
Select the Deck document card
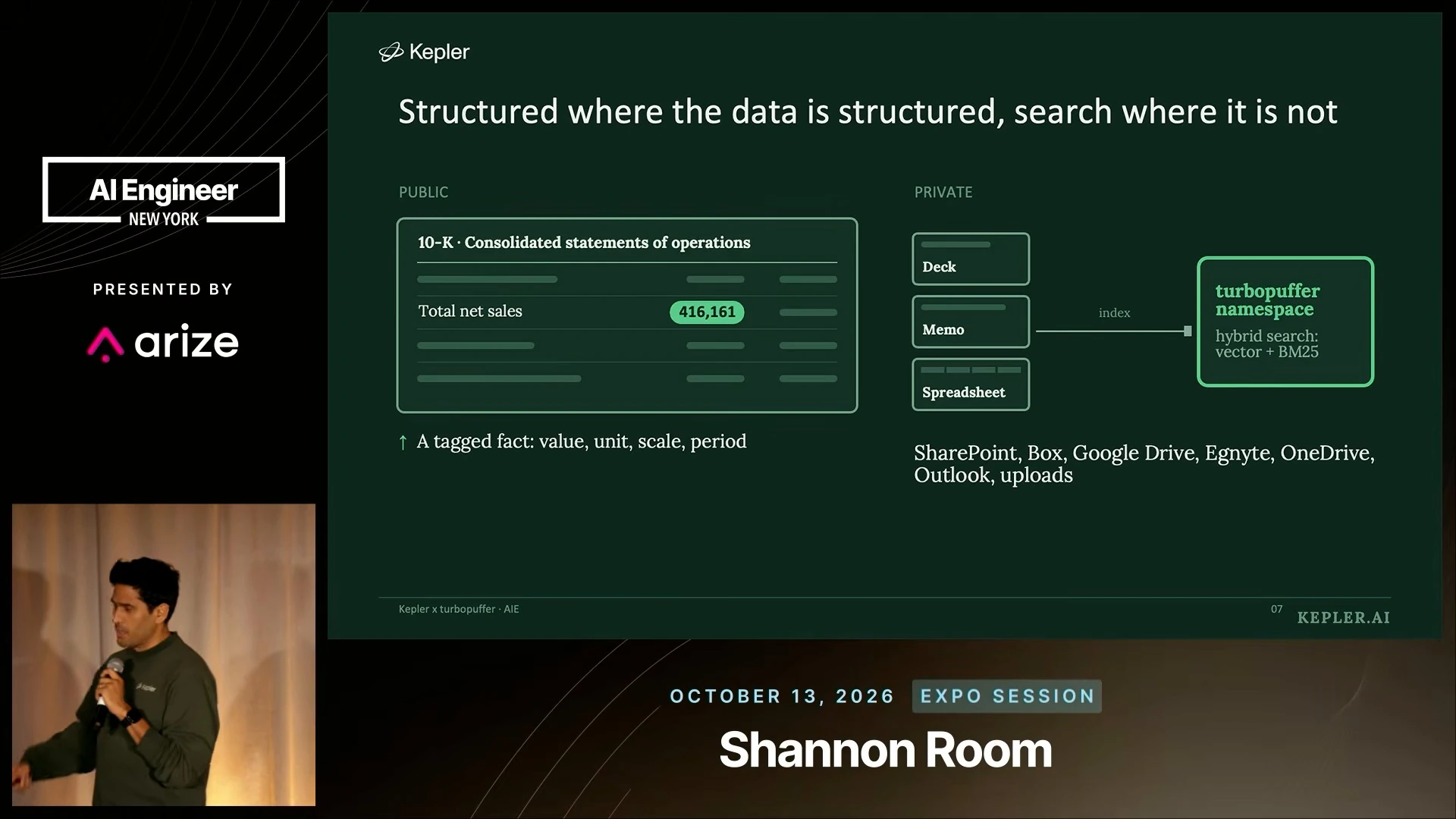point(971,259)
